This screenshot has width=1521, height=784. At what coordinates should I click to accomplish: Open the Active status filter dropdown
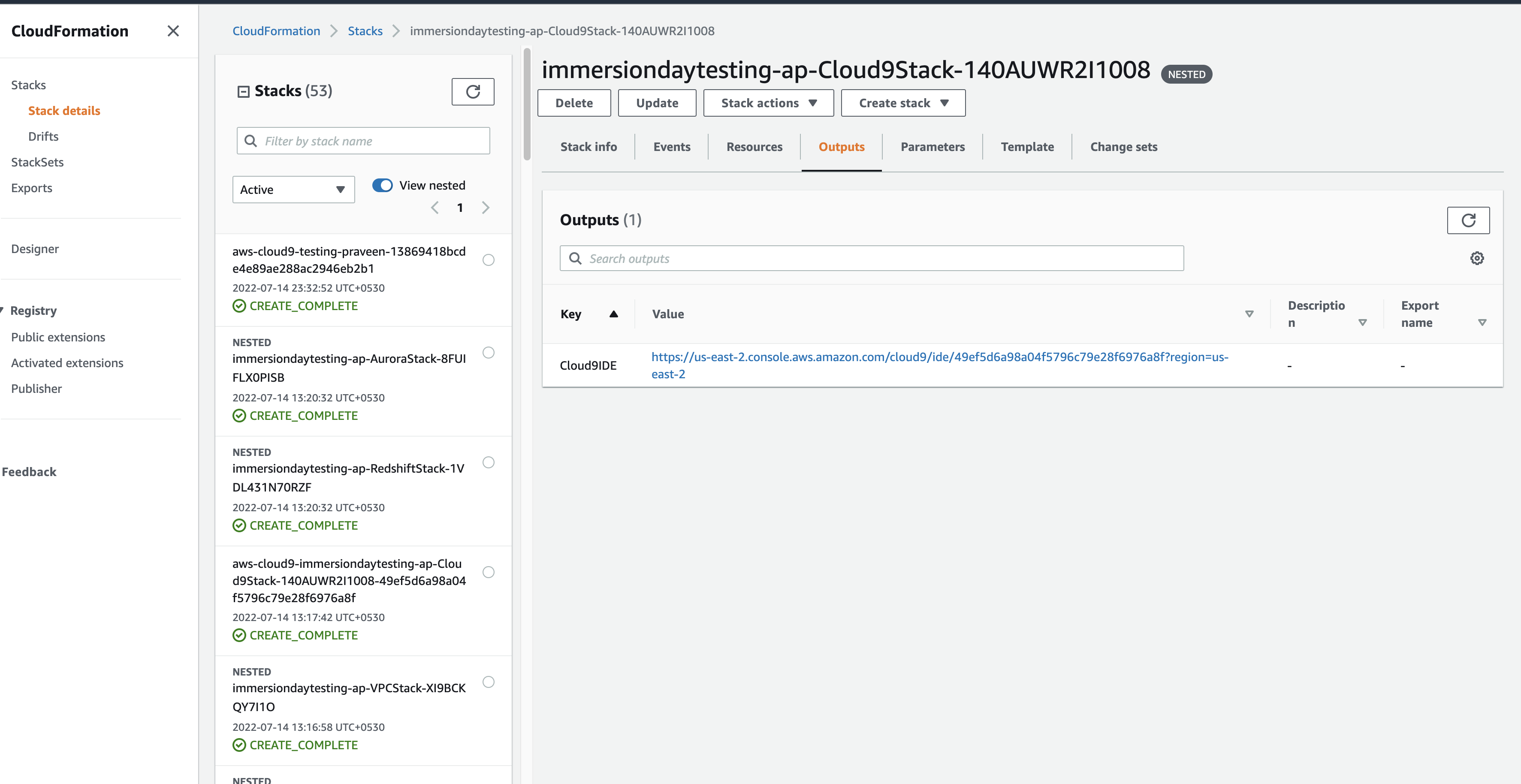coord(293,190)
